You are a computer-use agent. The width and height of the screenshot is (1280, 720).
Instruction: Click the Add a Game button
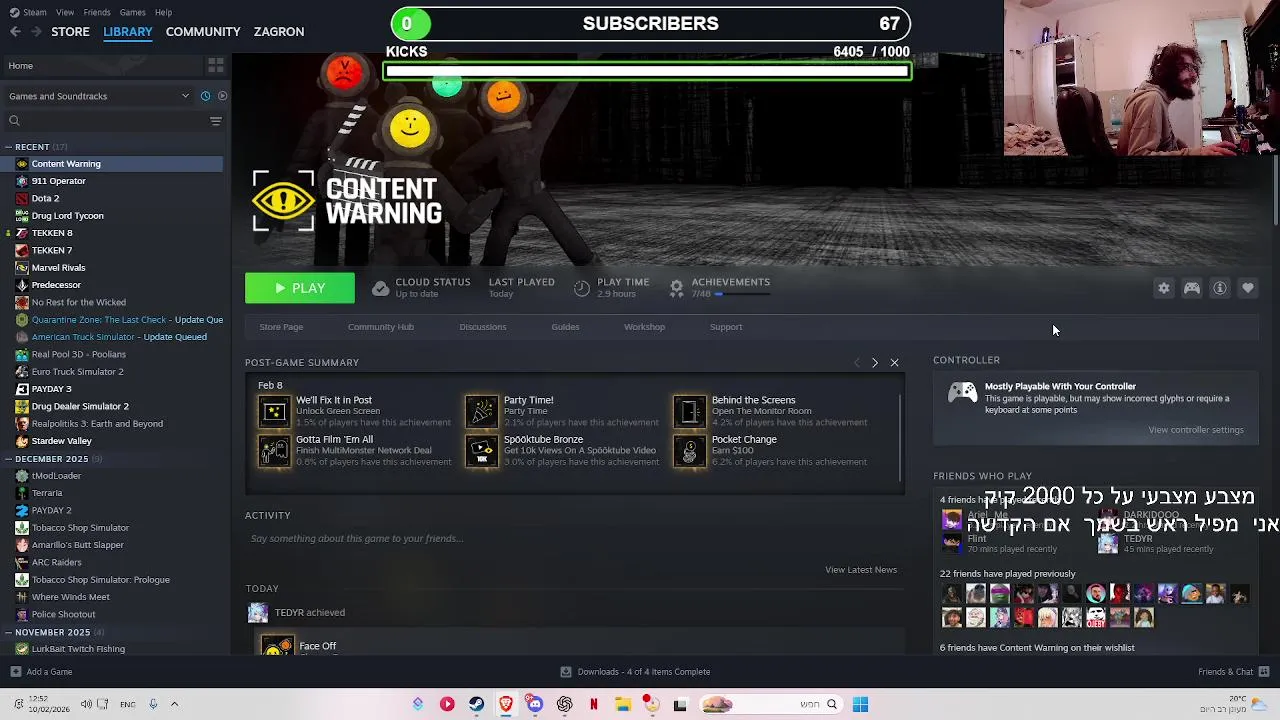tap(41, 672)
